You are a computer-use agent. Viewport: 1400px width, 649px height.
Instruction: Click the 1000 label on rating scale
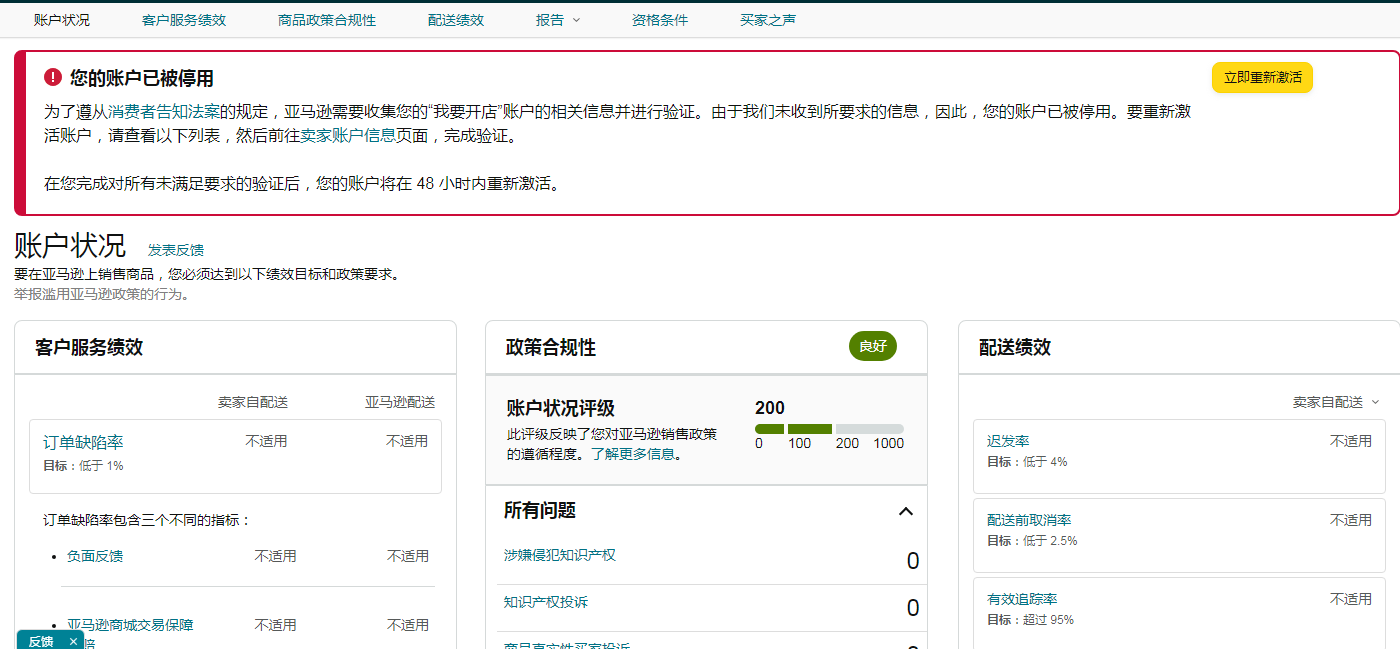pos(889,443)
